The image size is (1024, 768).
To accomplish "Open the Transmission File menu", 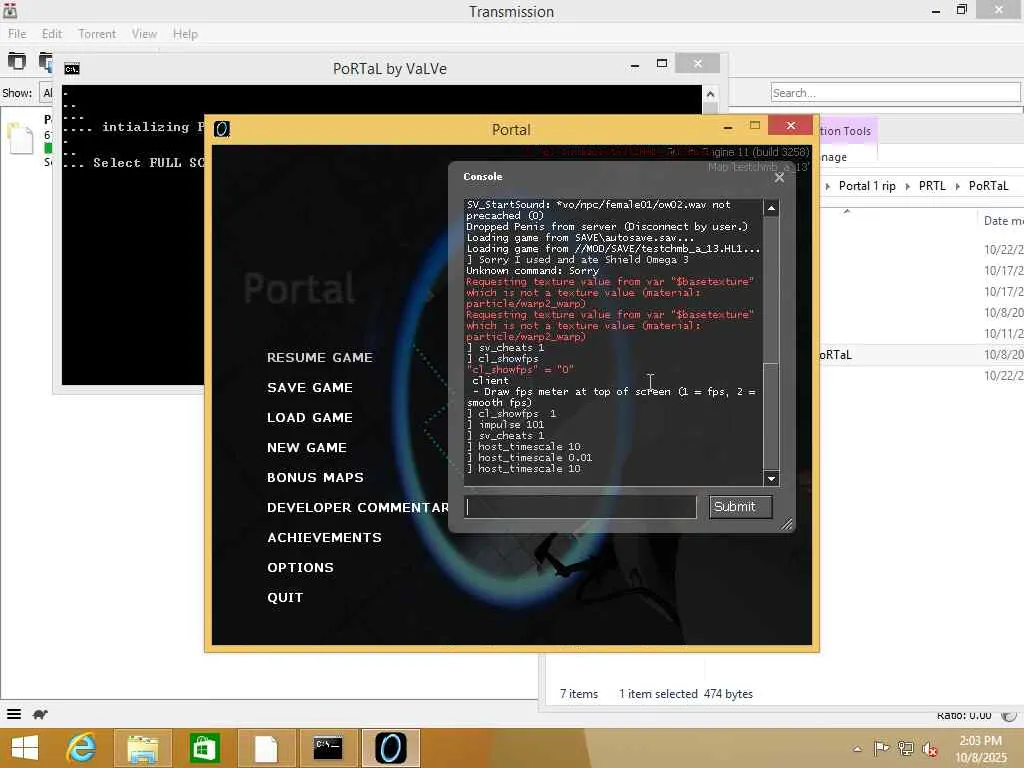I will (x=17, y=34).
